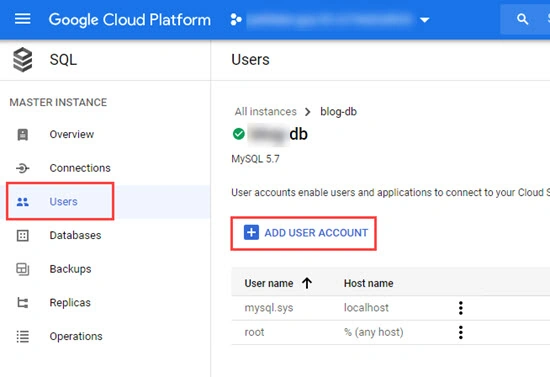
Task: Click the Connections icon in sidebar
Action: pyautogui.click(x=23, y=168)
